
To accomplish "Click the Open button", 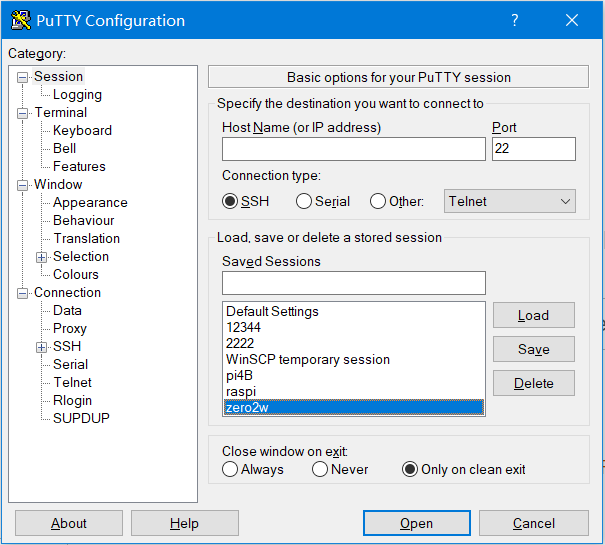I will (x=416, y=523).
